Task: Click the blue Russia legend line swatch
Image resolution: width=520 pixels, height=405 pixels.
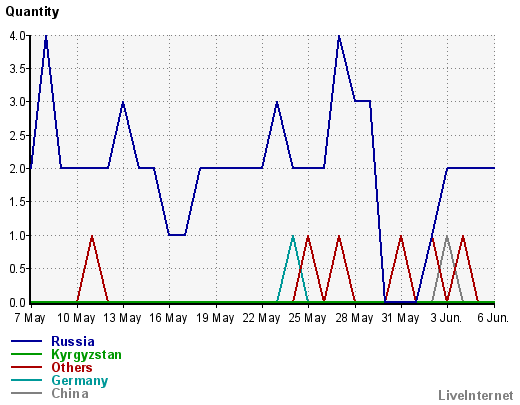Action: [x=26, y=341]
